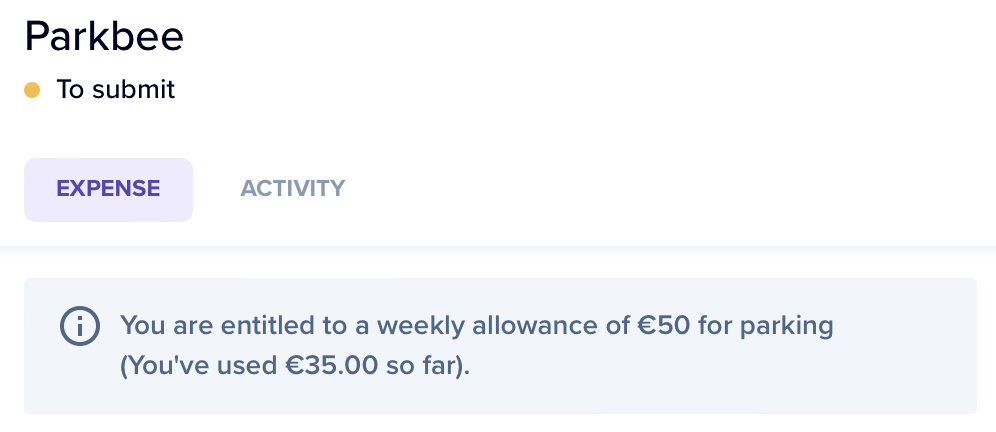Click the "To submit" status label
Screen dimensions: 996x432
click(116, 90)
